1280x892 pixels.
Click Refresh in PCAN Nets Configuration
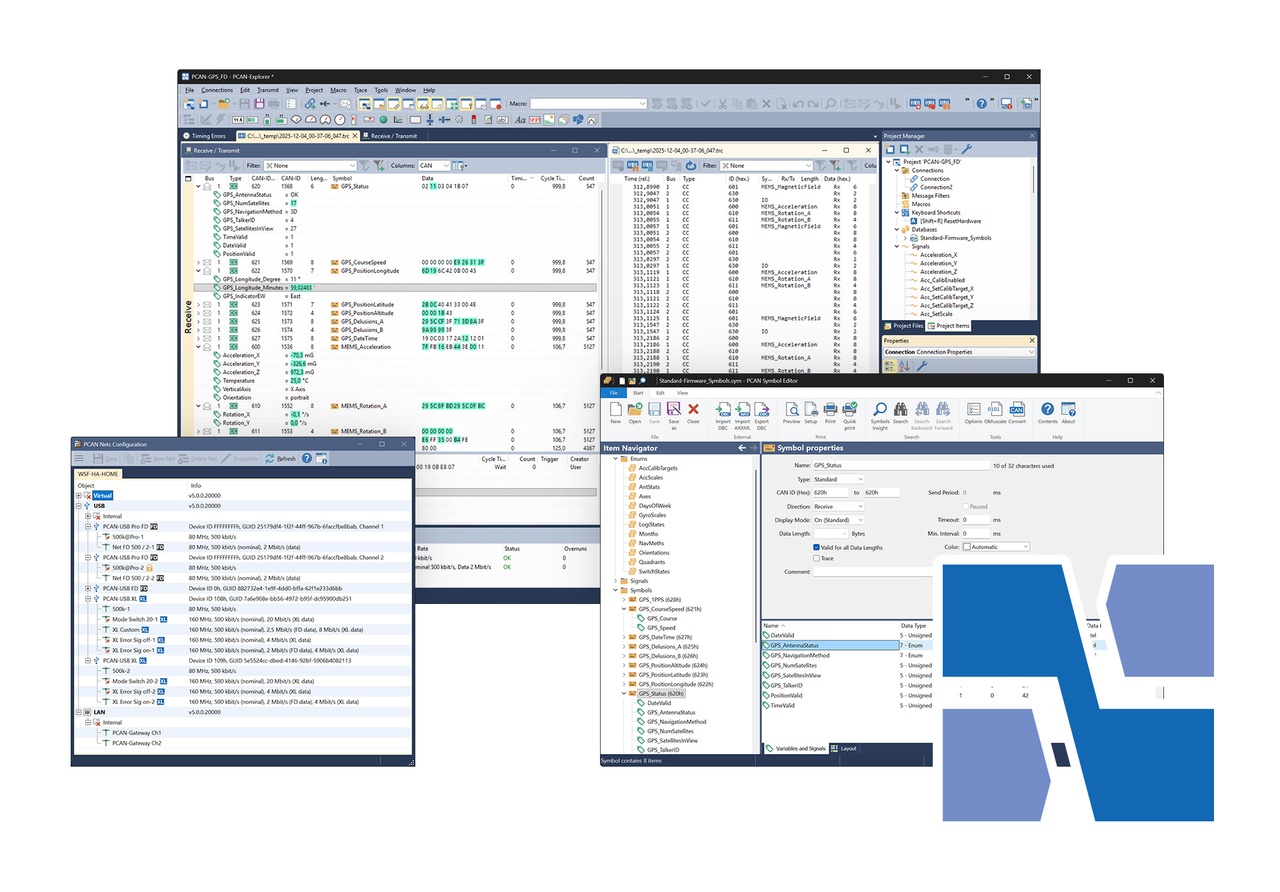coord(281,458)
